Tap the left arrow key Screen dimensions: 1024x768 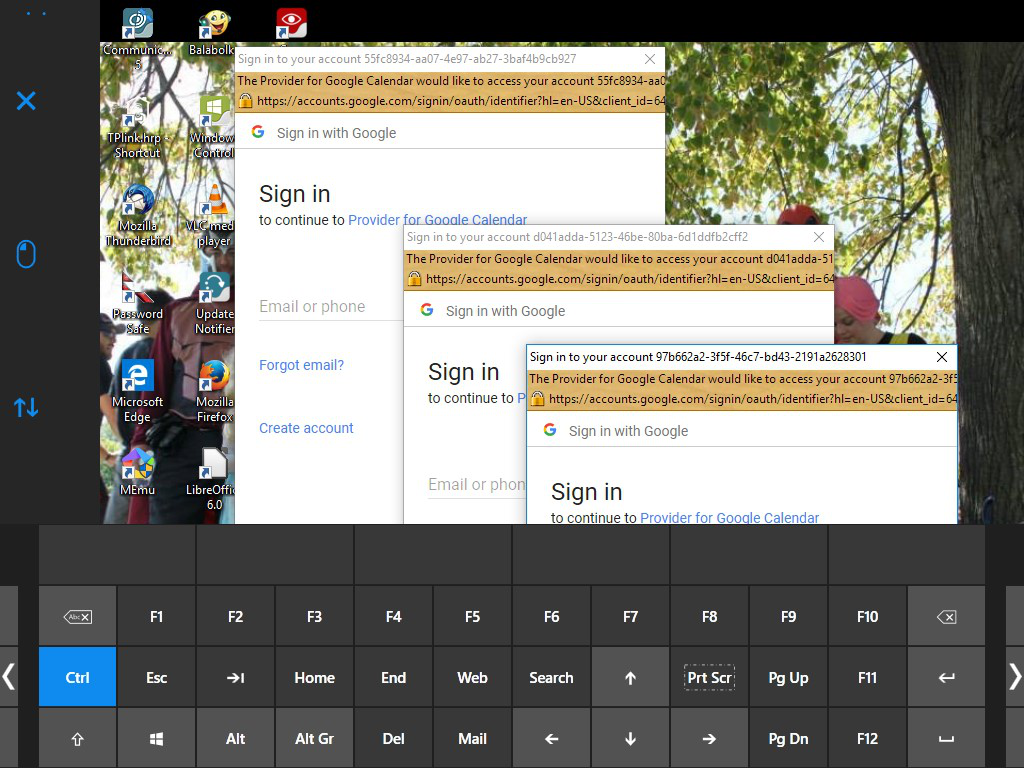click(x=551, y=739)
